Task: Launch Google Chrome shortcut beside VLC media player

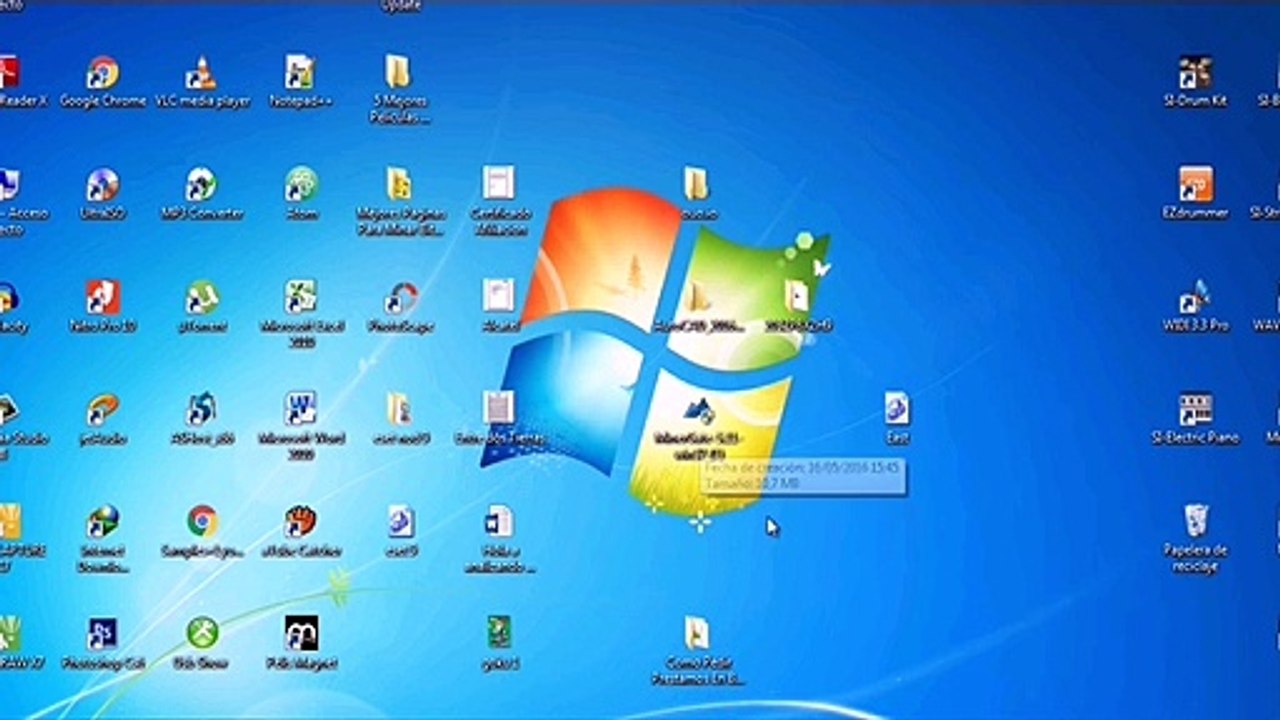Action: pos(102,72)
